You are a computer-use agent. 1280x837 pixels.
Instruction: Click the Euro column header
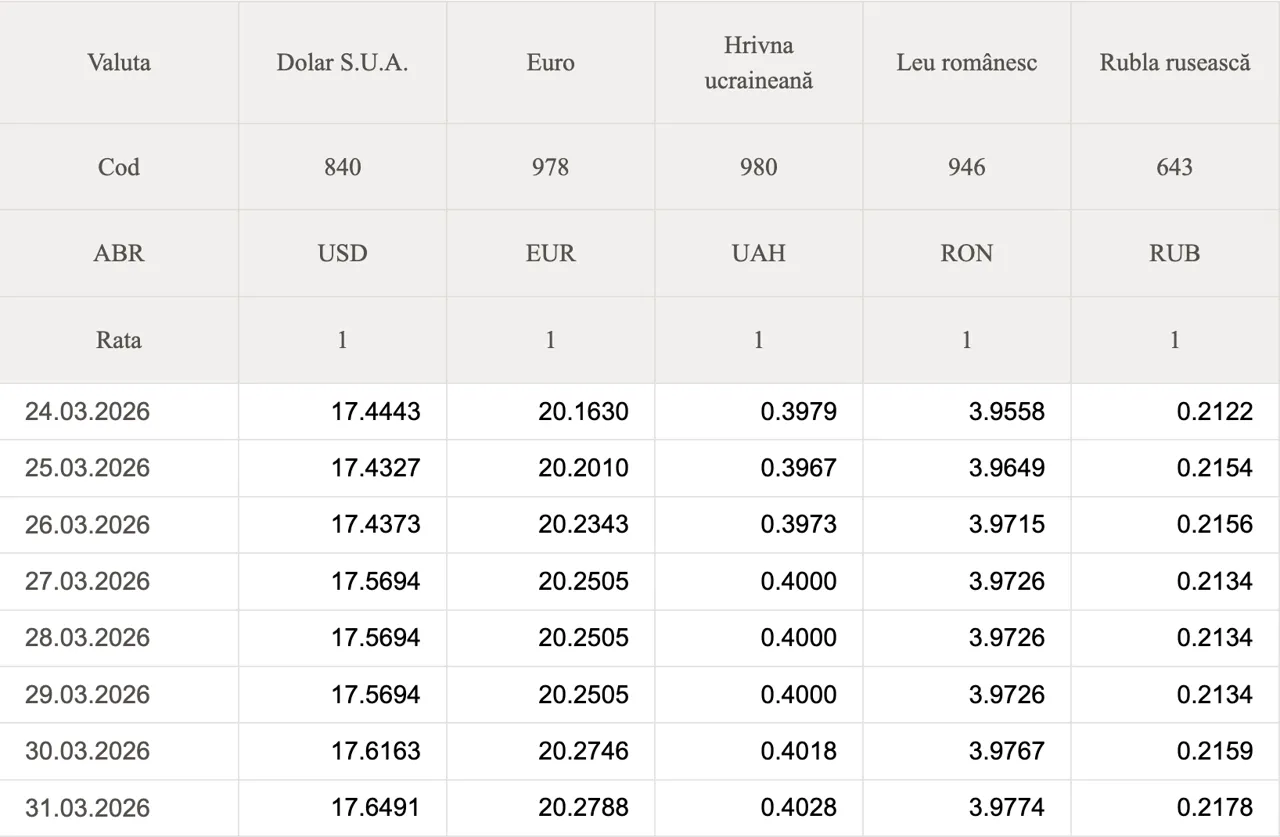[550, 62]
